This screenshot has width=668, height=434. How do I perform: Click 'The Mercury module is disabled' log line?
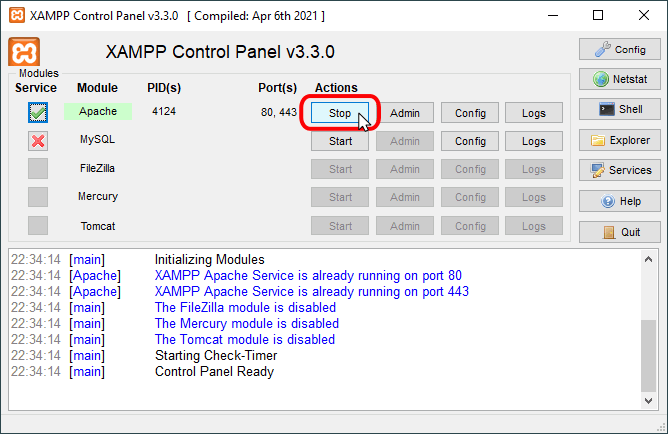(x=247, y=324)
